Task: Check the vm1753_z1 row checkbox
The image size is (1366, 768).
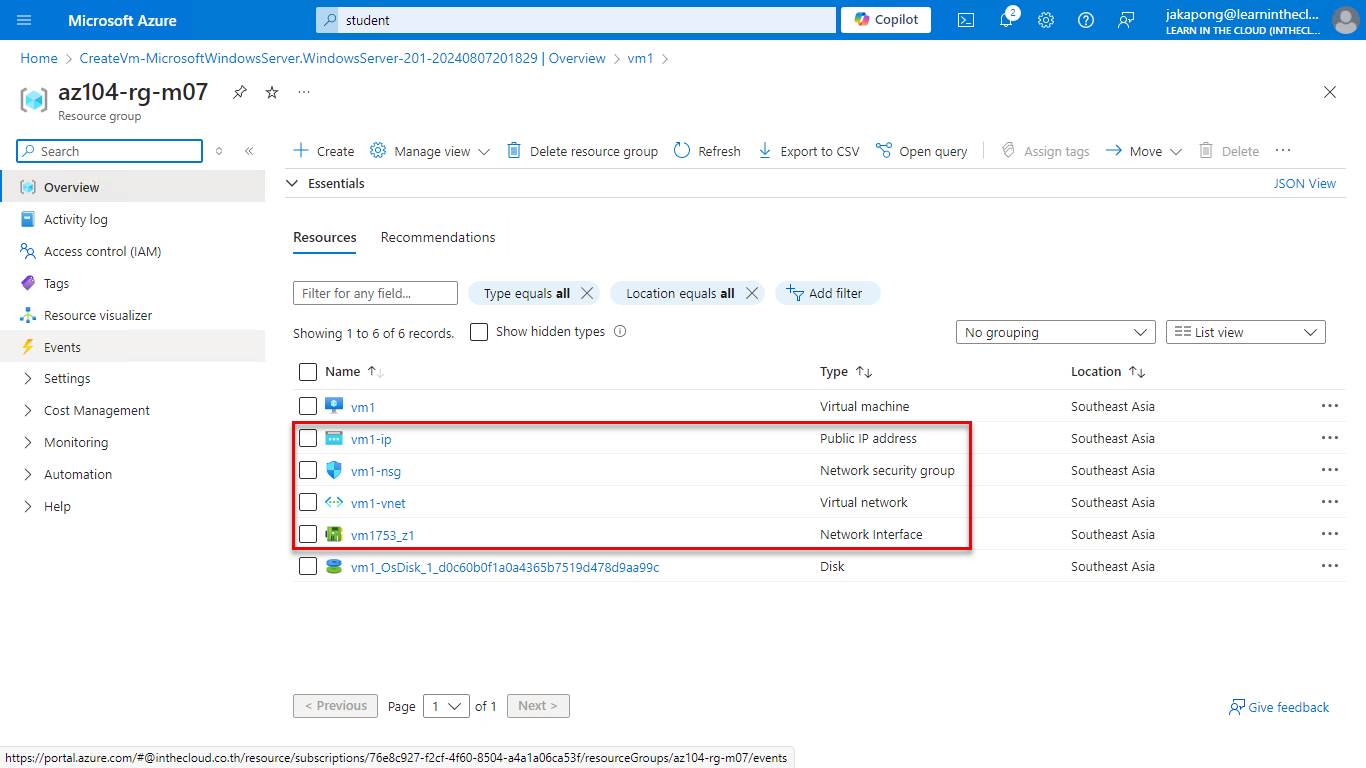Action: click(x=308, y=534)
